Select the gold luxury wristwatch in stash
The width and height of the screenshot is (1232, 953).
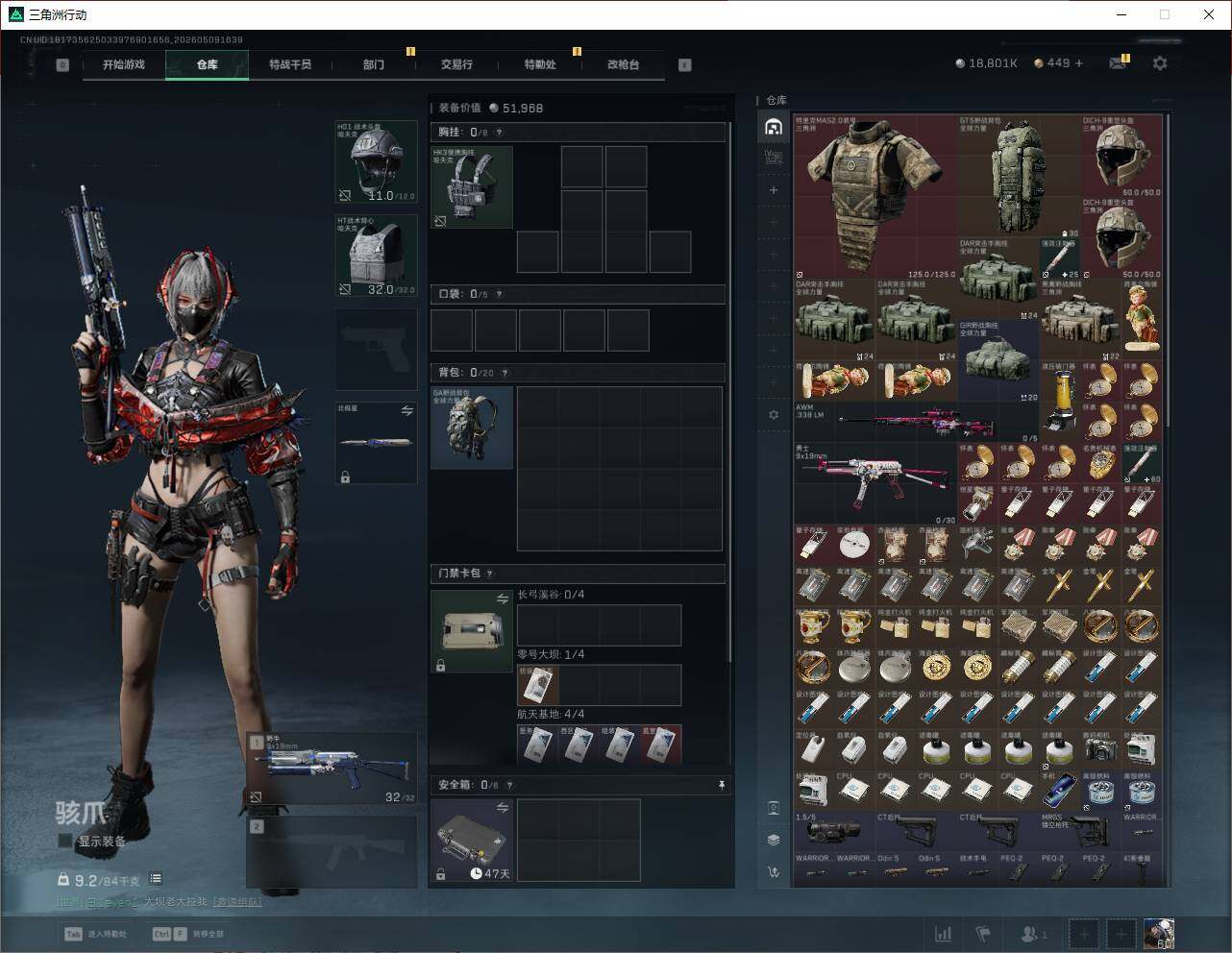click(x=1100, y=463)
